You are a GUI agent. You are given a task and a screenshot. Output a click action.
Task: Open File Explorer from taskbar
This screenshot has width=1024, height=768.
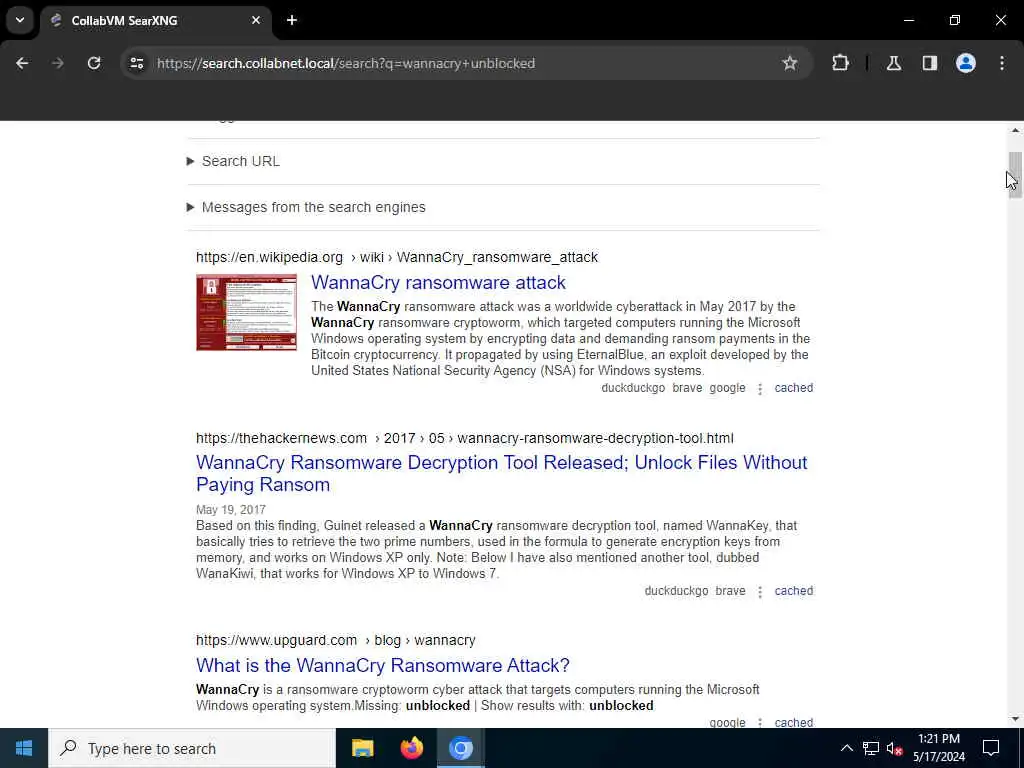pyautogui.click(x=362, y=748)
